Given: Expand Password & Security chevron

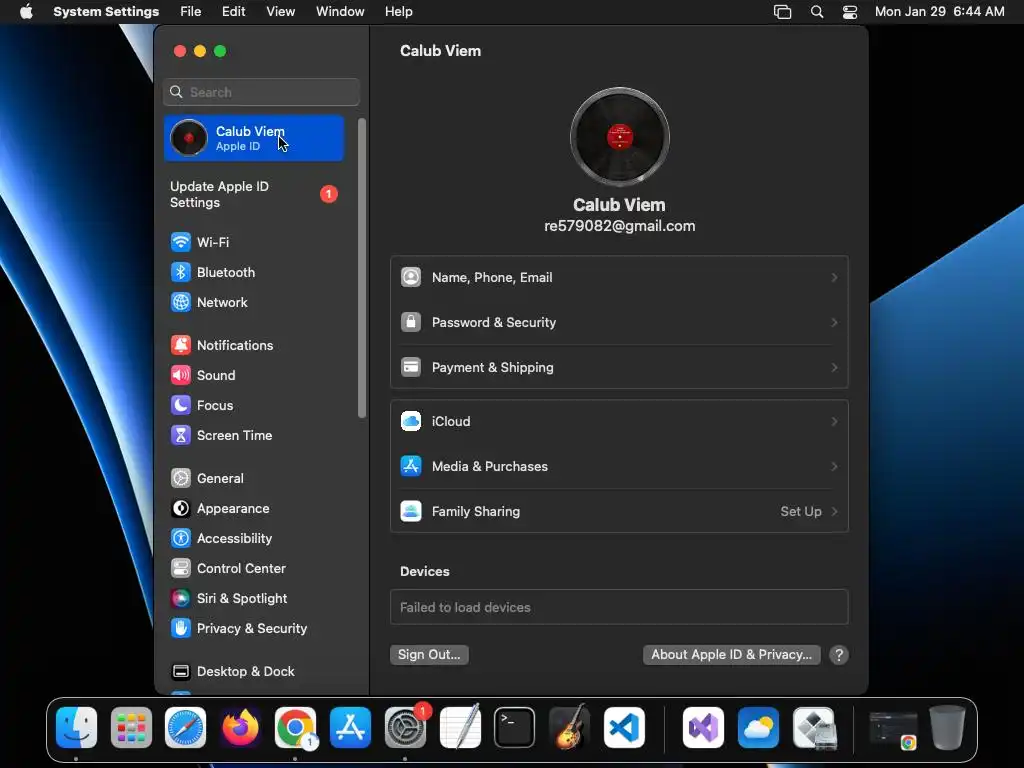Looking at the screenshot, I should pyautogui.click(x=834, y=323).
